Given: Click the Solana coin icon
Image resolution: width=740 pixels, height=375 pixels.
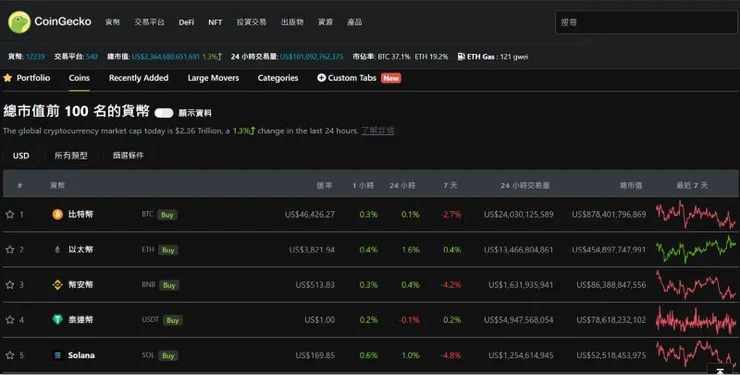Looking at the screenshot, I should click(58, 355).
